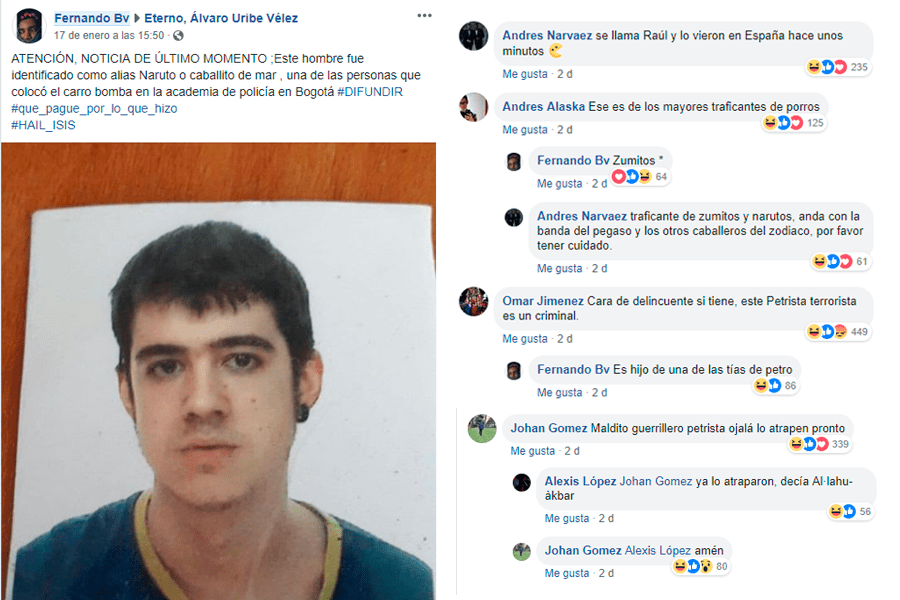Viewport: 900px width, 600px height.
Task: Open the posted portrait photo
Action: pos(218,371)
